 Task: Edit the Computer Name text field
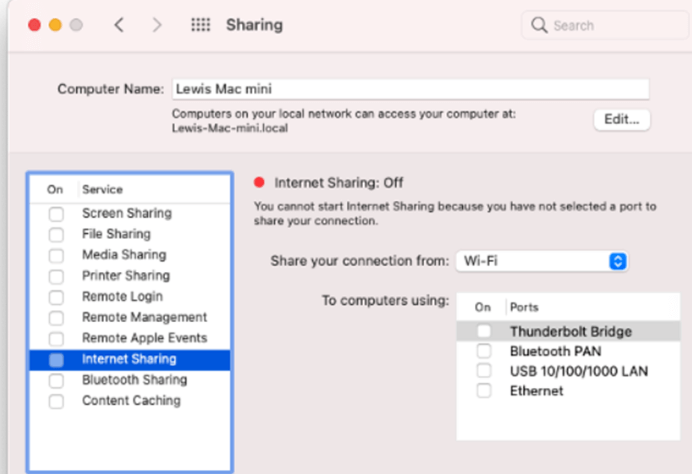(410, 89)
